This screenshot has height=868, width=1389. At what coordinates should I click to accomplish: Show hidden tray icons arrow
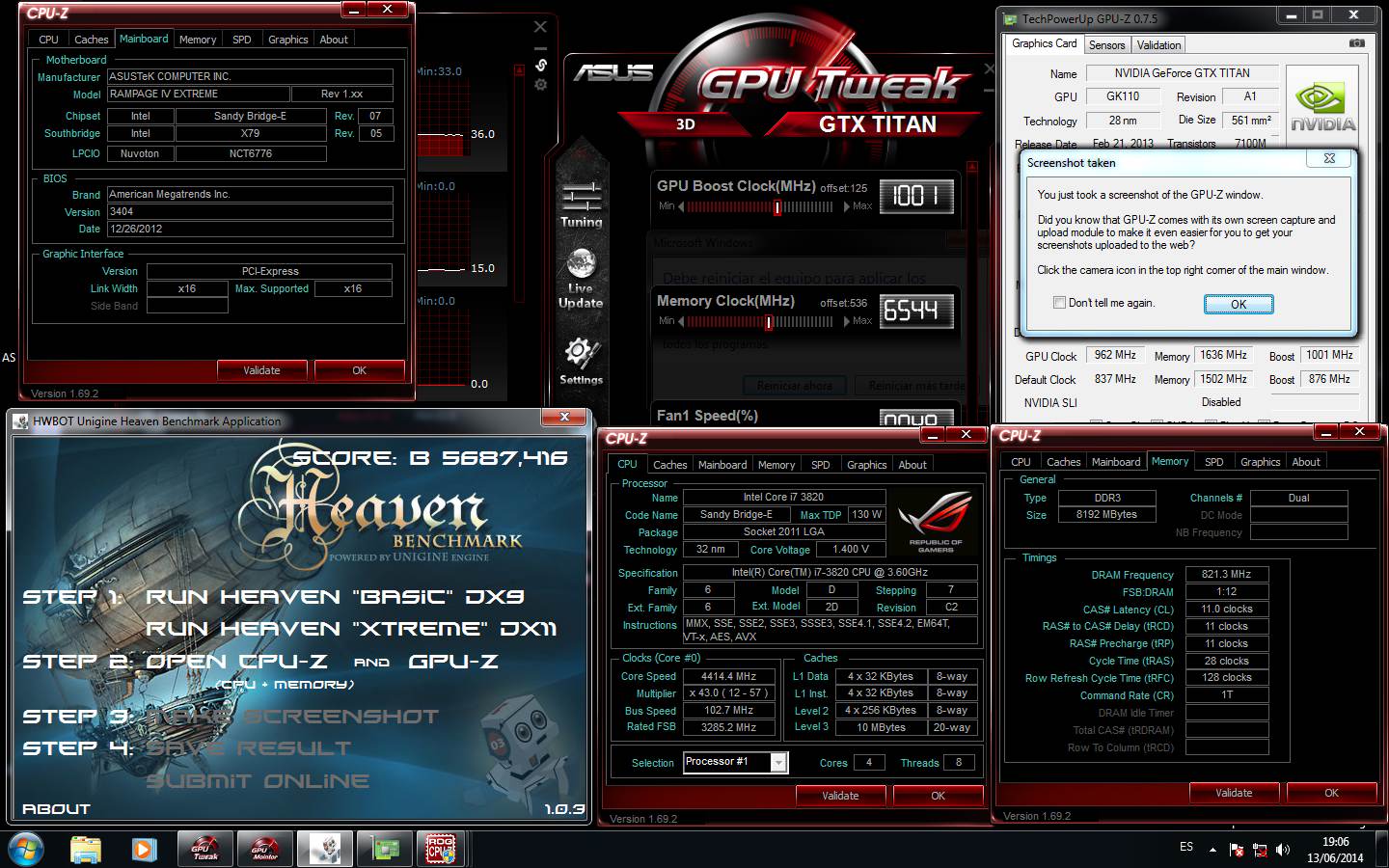pyautogui.click(x=1212, y=849)
